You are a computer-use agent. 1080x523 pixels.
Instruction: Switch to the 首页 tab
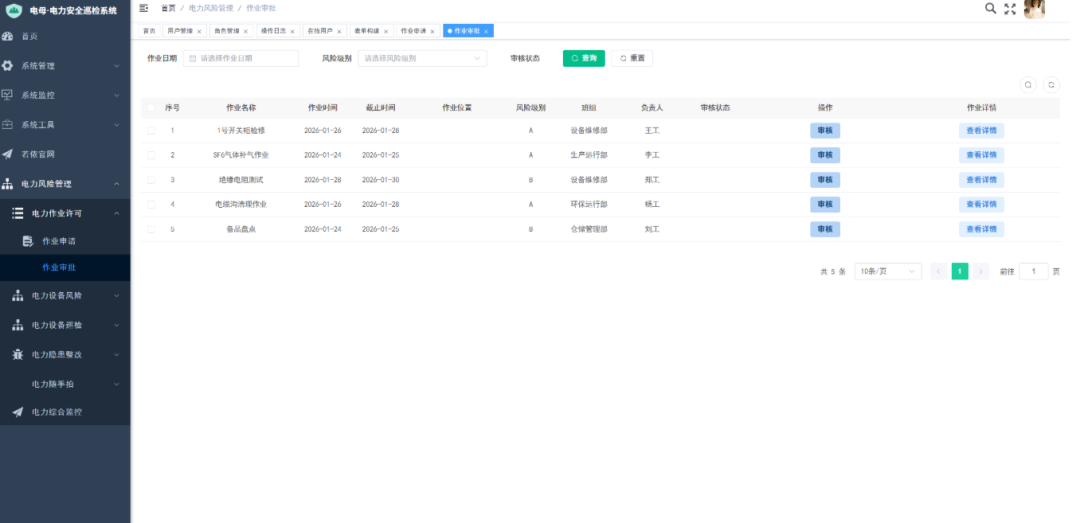tap(149, 31)
